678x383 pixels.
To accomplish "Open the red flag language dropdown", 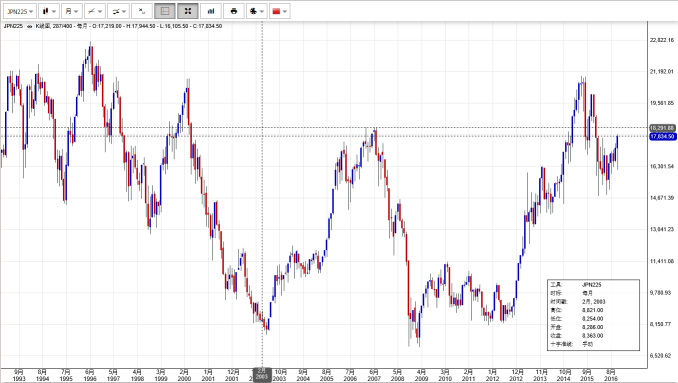I will 280,11.
